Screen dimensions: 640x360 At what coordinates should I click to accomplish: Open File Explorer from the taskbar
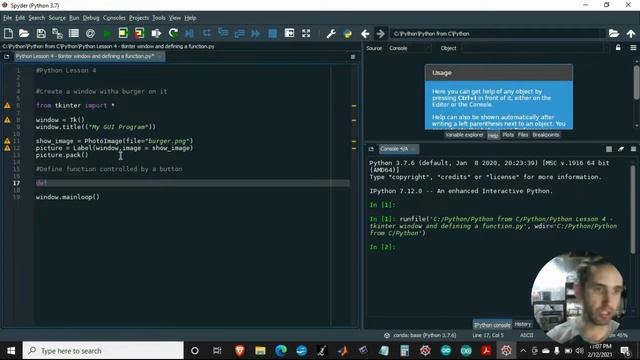260,351
